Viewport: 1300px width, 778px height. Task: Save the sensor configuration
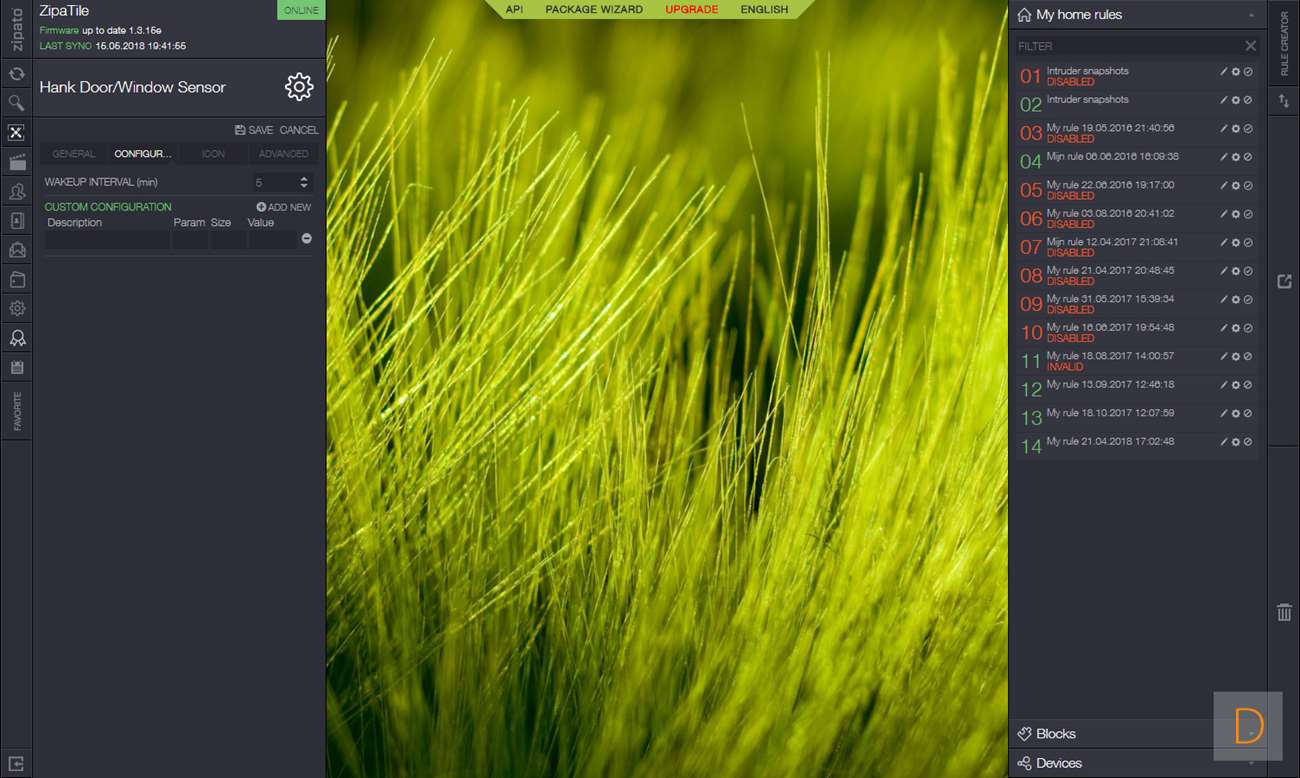(x=254, y=130)
